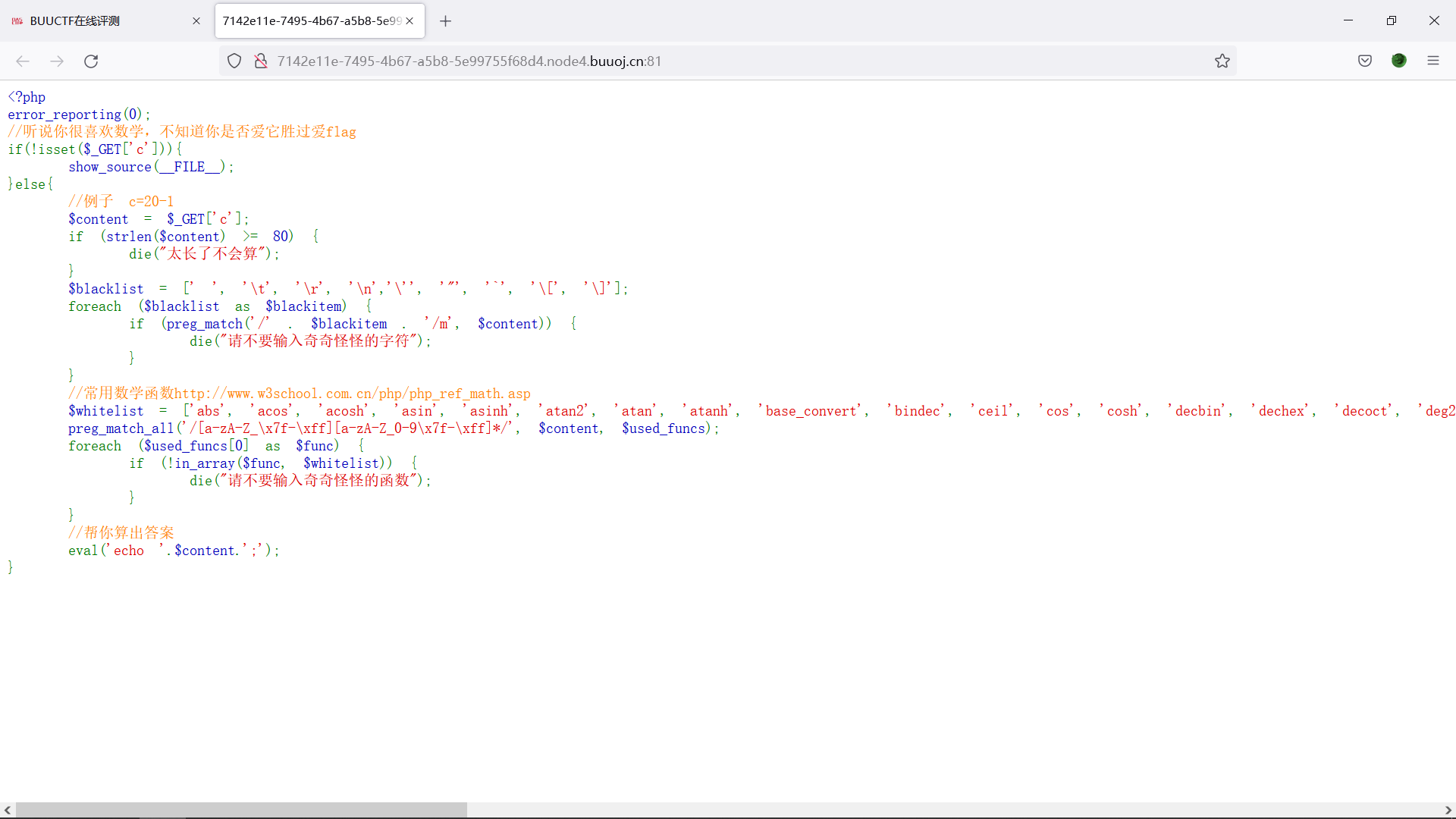The image size is (1456, 819).
Task: Click the if(!isset($_GET['c'])) line
Action: 95,149
